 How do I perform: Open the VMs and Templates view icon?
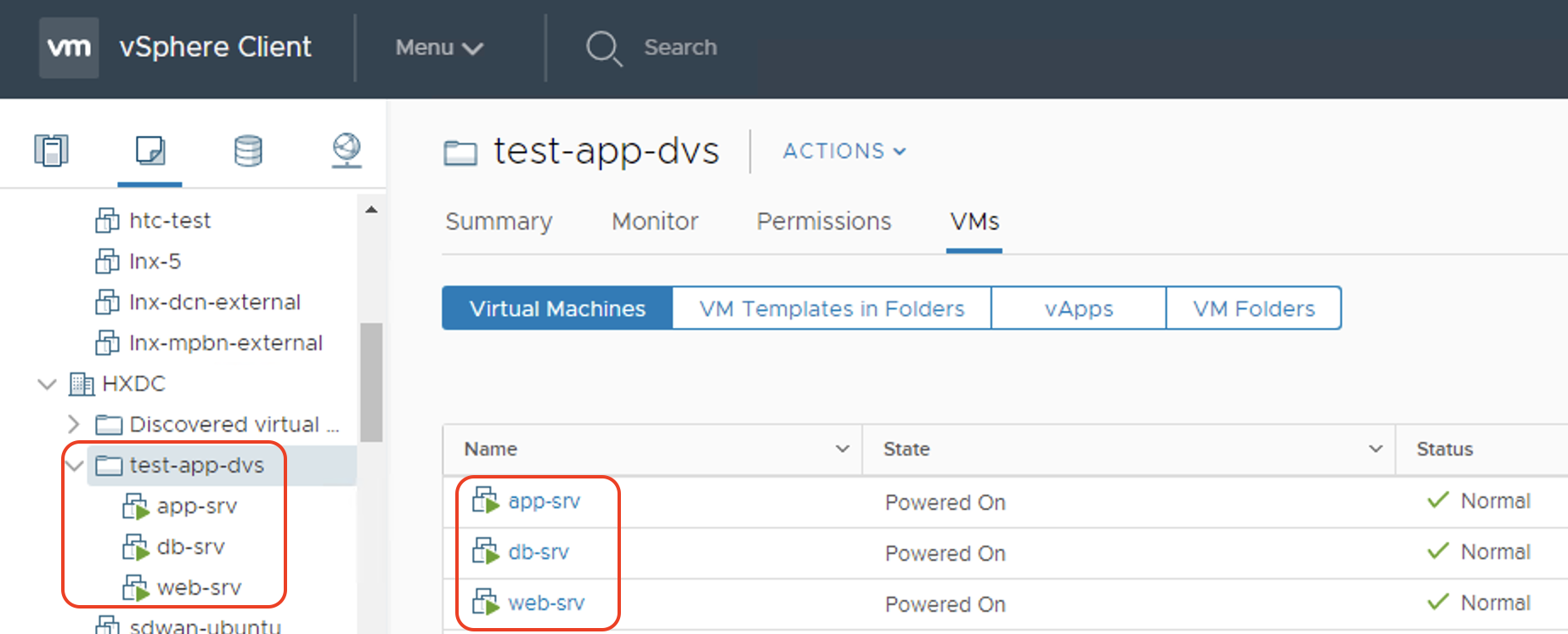point(150,150)
